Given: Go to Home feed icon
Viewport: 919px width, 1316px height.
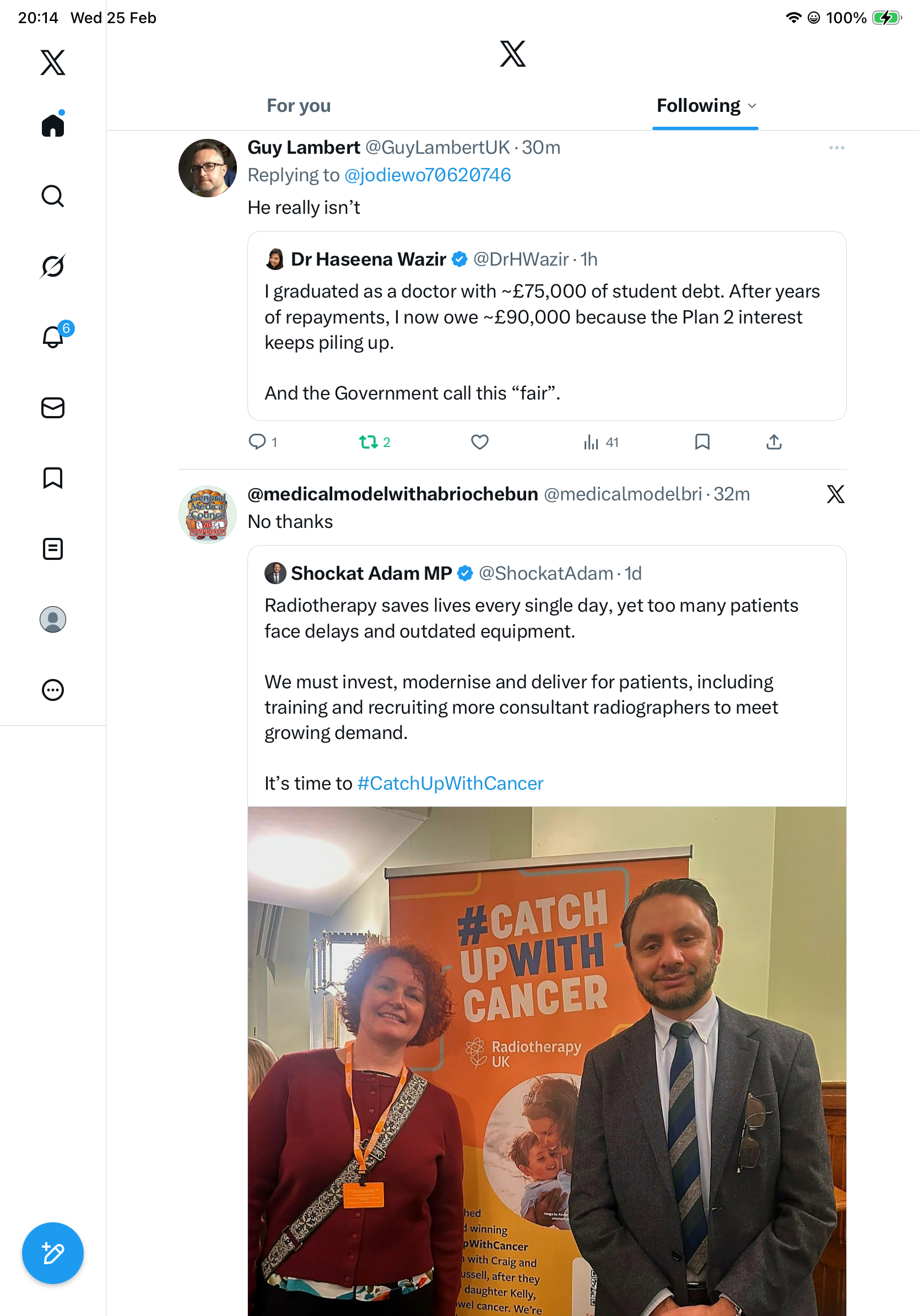Looking at the screenshot, I should pyautogui.click(x=53, y=125).
